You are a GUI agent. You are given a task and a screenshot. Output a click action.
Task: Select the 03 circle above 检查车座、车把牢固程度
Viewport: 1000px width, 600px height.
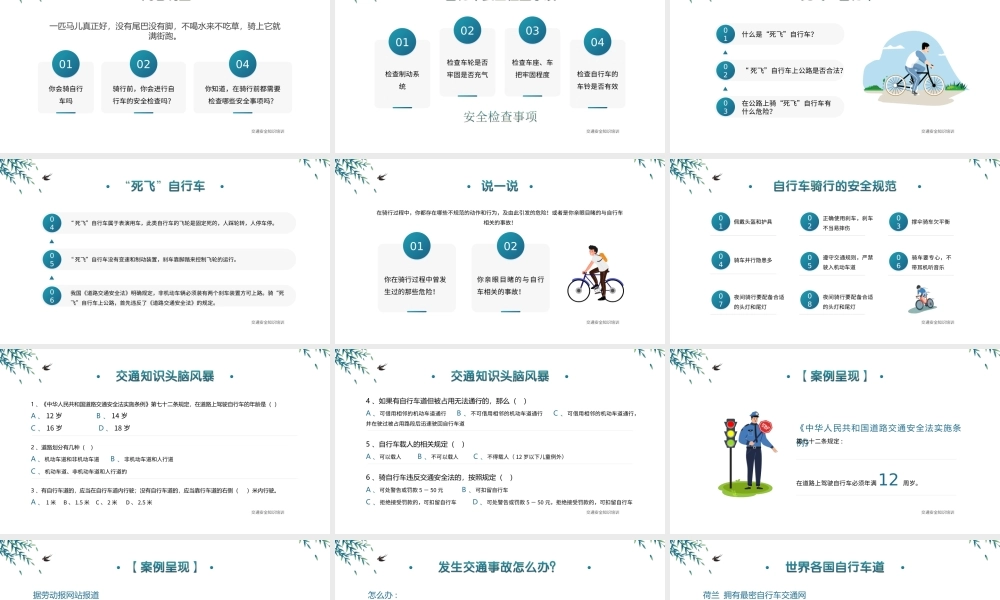pyautogui.click(x=533, y=30)
